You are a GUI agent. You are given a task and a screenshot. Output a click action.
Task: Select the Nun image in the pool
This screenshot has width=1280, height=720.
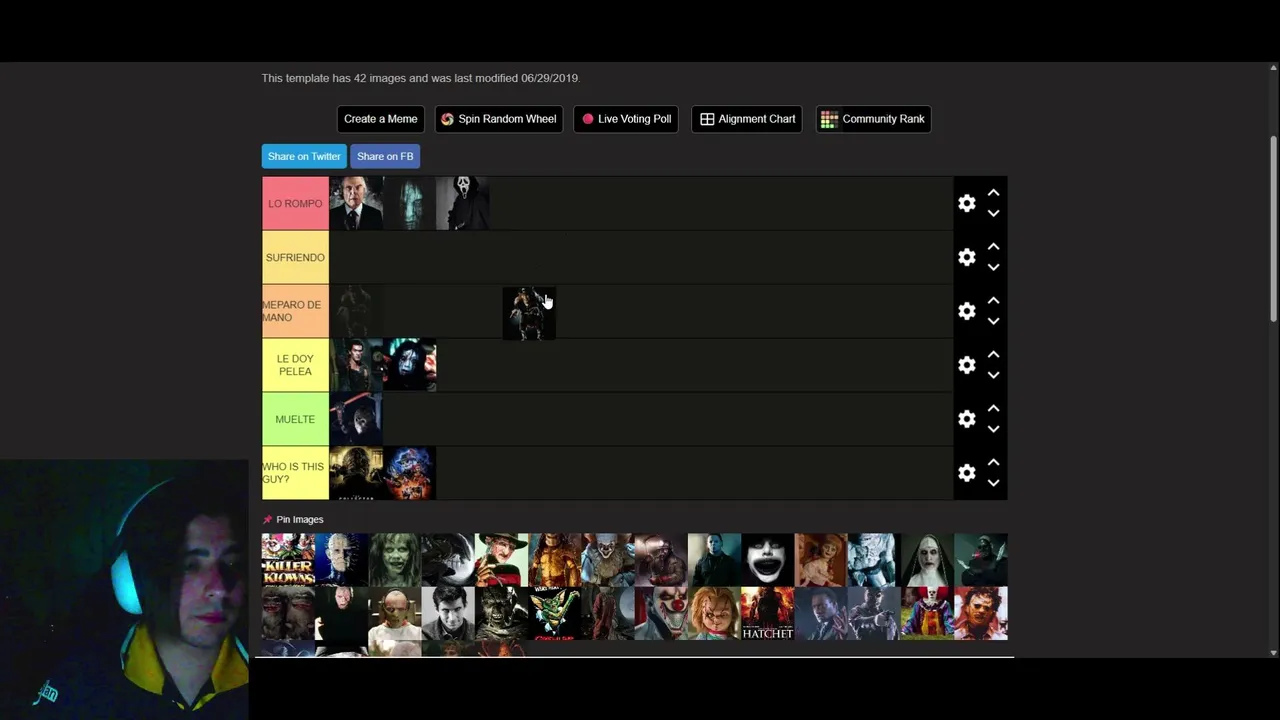[927, 560]
